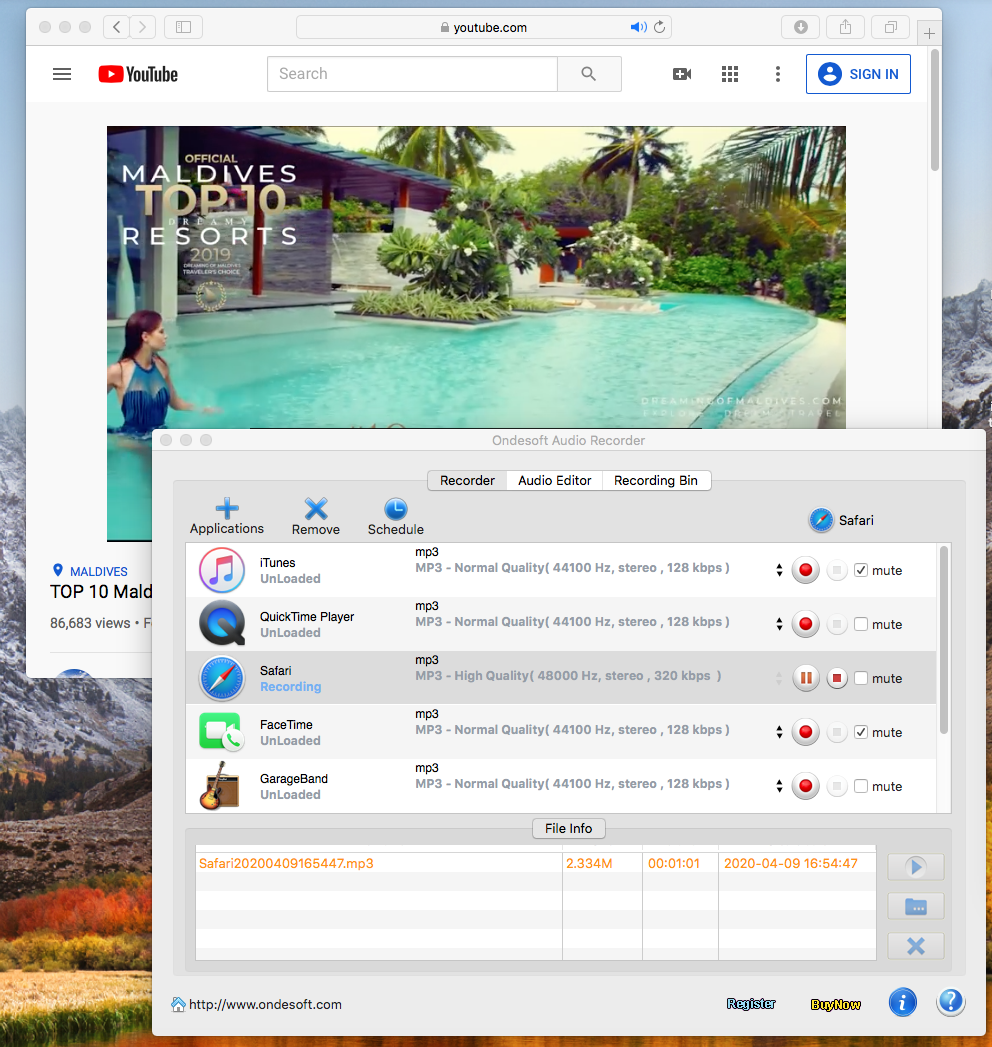The image size is (992, 1047).
Task: Play the selected recorded file
Action: pos(915,867)
